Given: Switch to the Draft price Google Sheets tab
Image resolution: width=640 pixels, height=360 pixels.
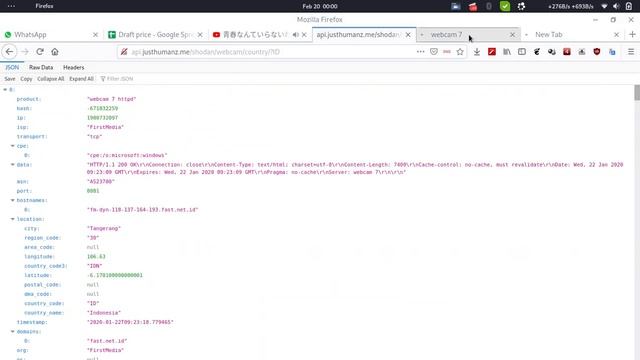Looking at the screenshot, I should [155, 35].
